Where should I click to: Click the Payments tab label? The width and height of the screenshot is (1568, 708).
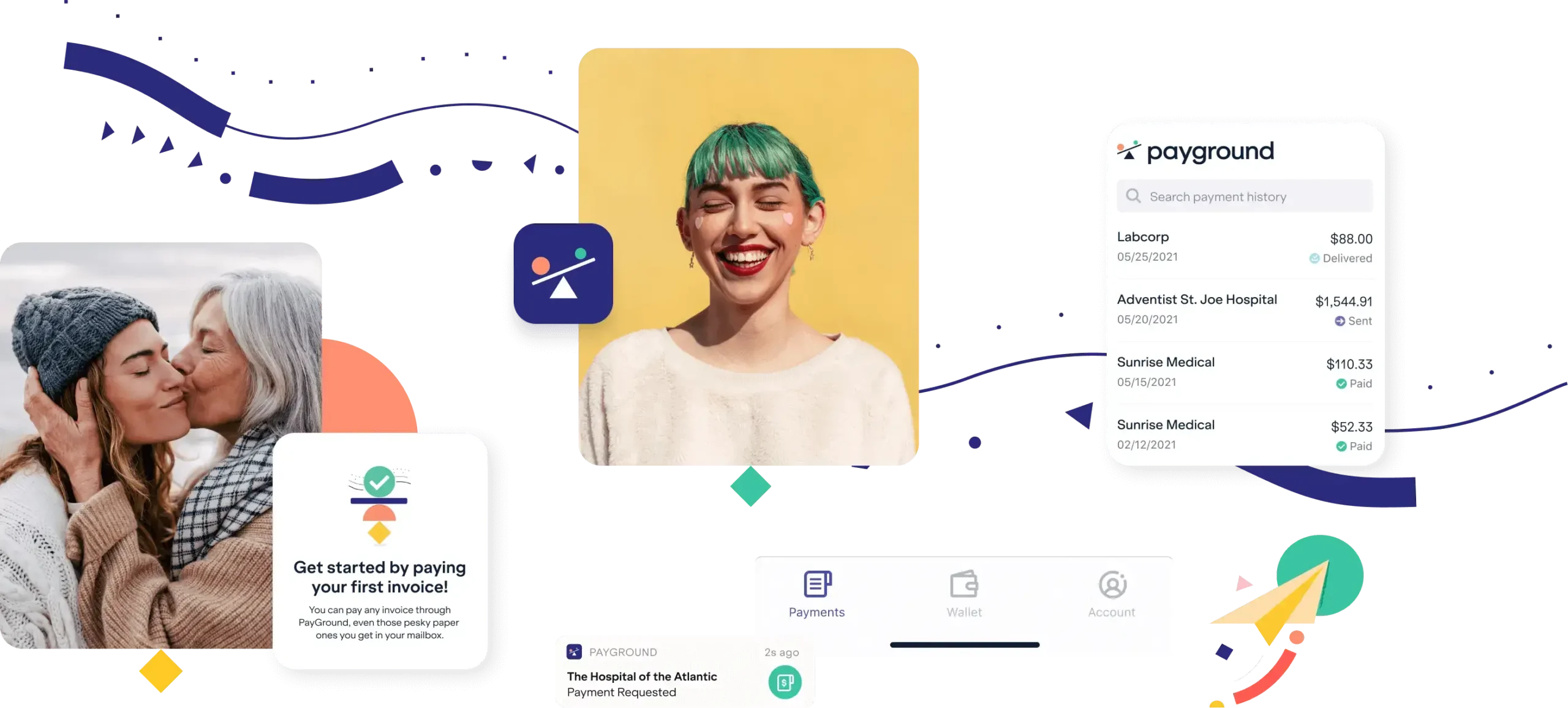point(817,611)
